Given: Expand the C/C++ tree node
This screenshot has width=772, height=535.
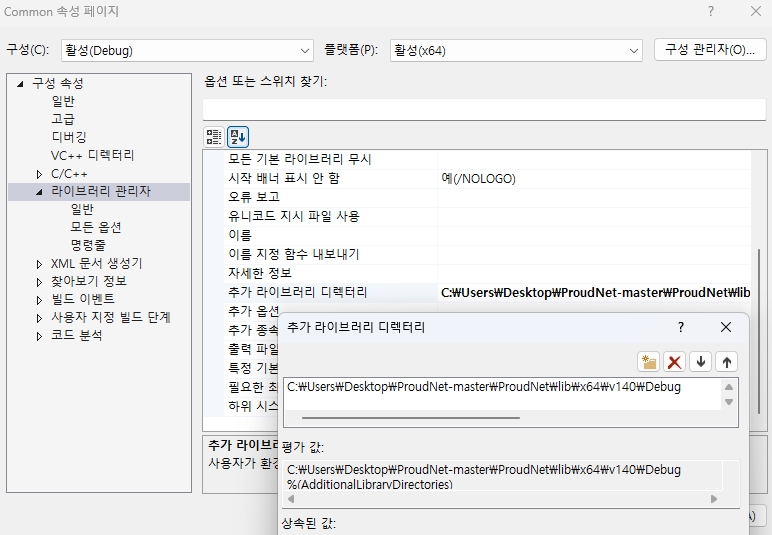Looking at the screenshot, I should tap(39, 174).
